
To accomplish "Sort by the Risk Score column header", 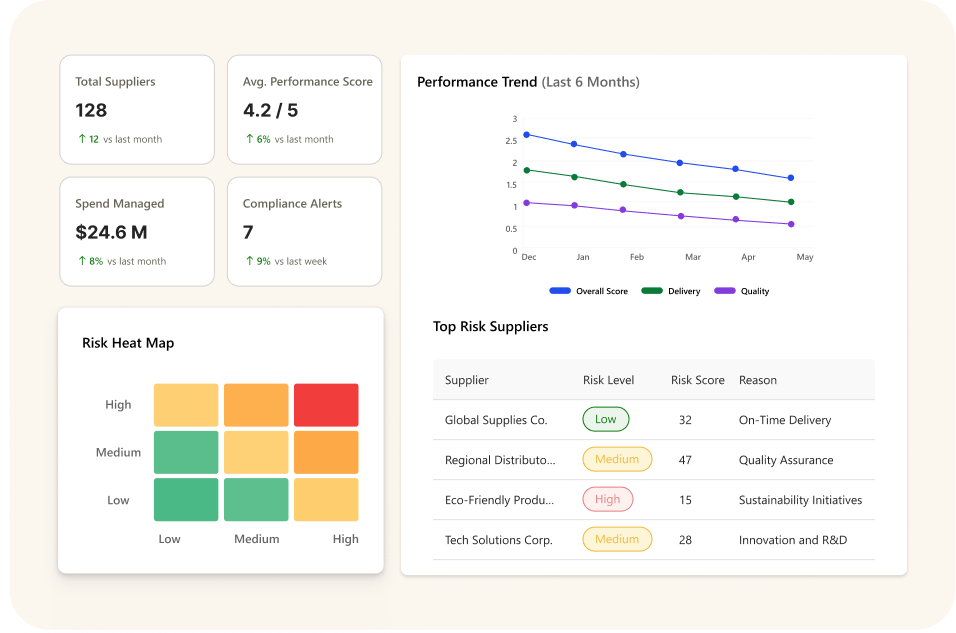I will [697, 380].
